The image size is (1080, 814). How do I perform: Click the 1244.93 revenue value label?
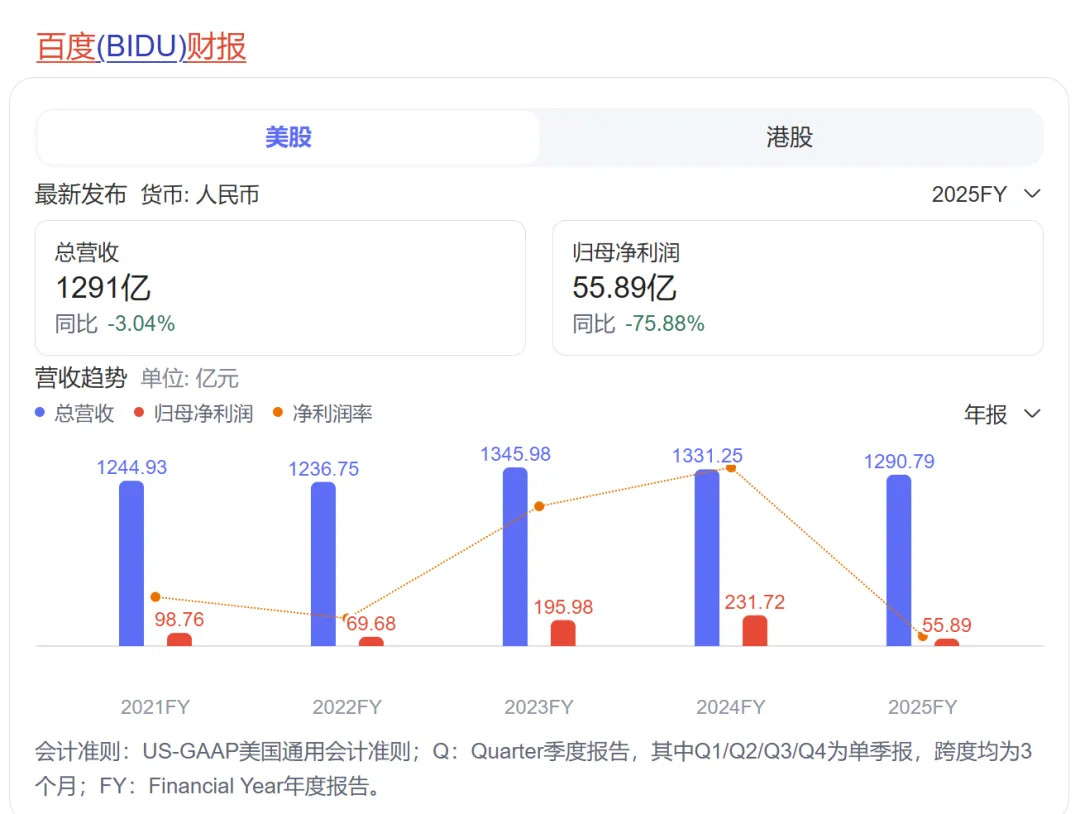coord(132,468)
